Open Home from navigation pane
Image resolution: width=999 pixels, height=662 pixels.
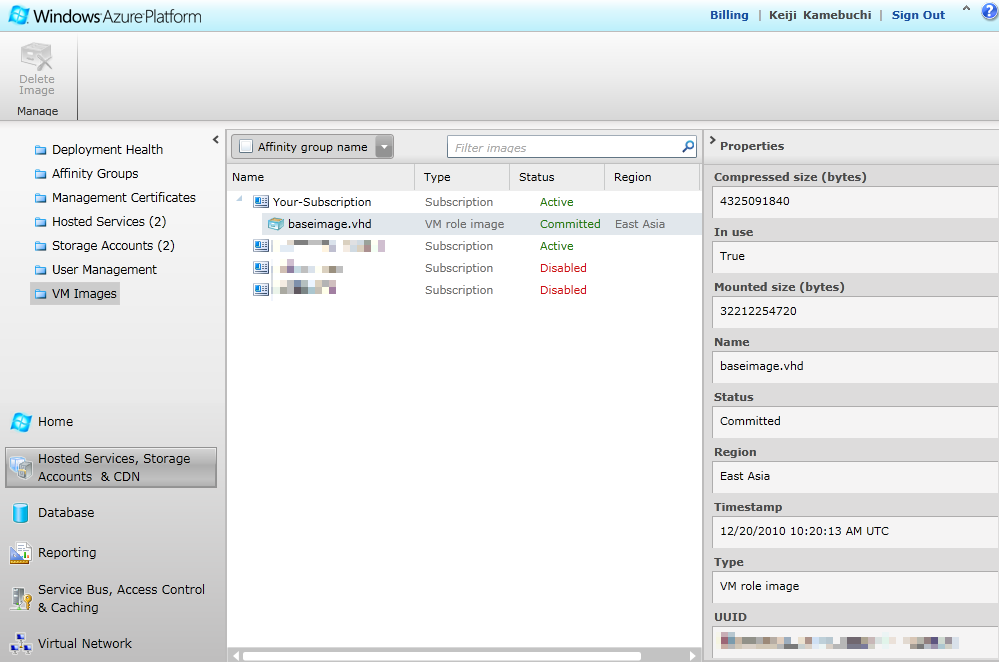point(55,422)
